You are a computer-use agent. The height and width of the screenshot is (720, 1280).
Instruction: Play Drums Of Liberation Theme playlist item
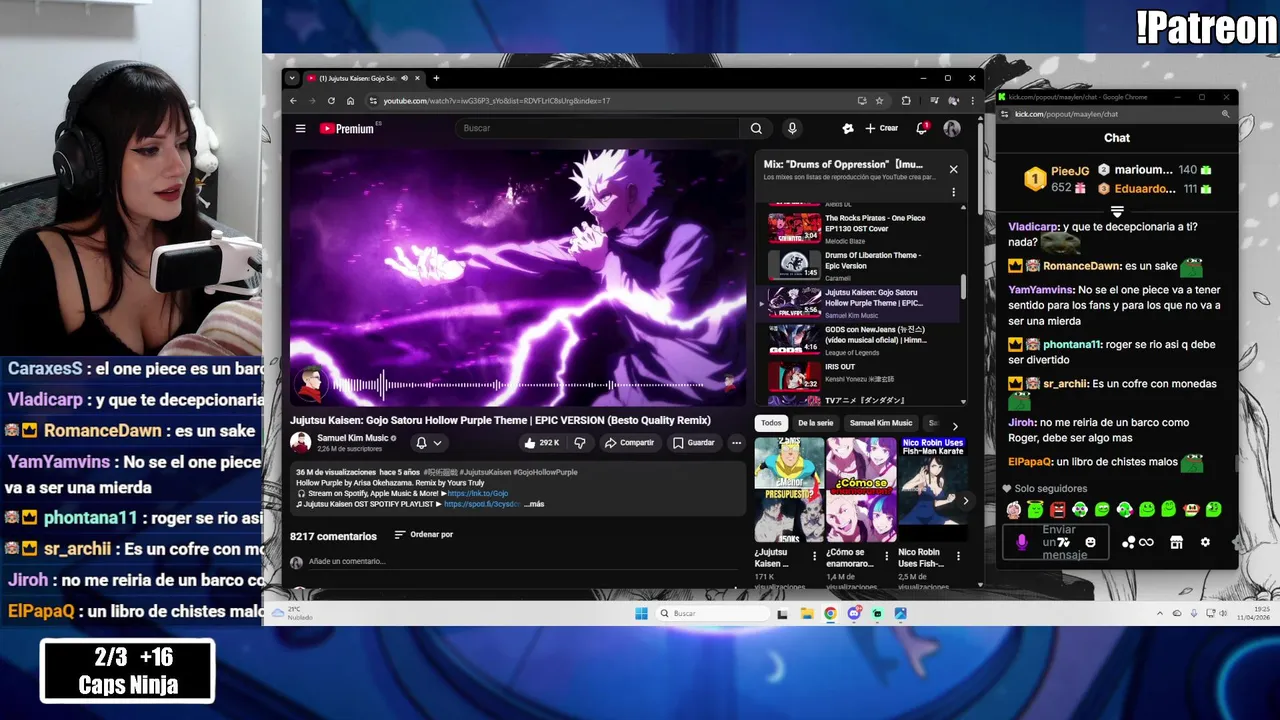click(x=860, y=265)
